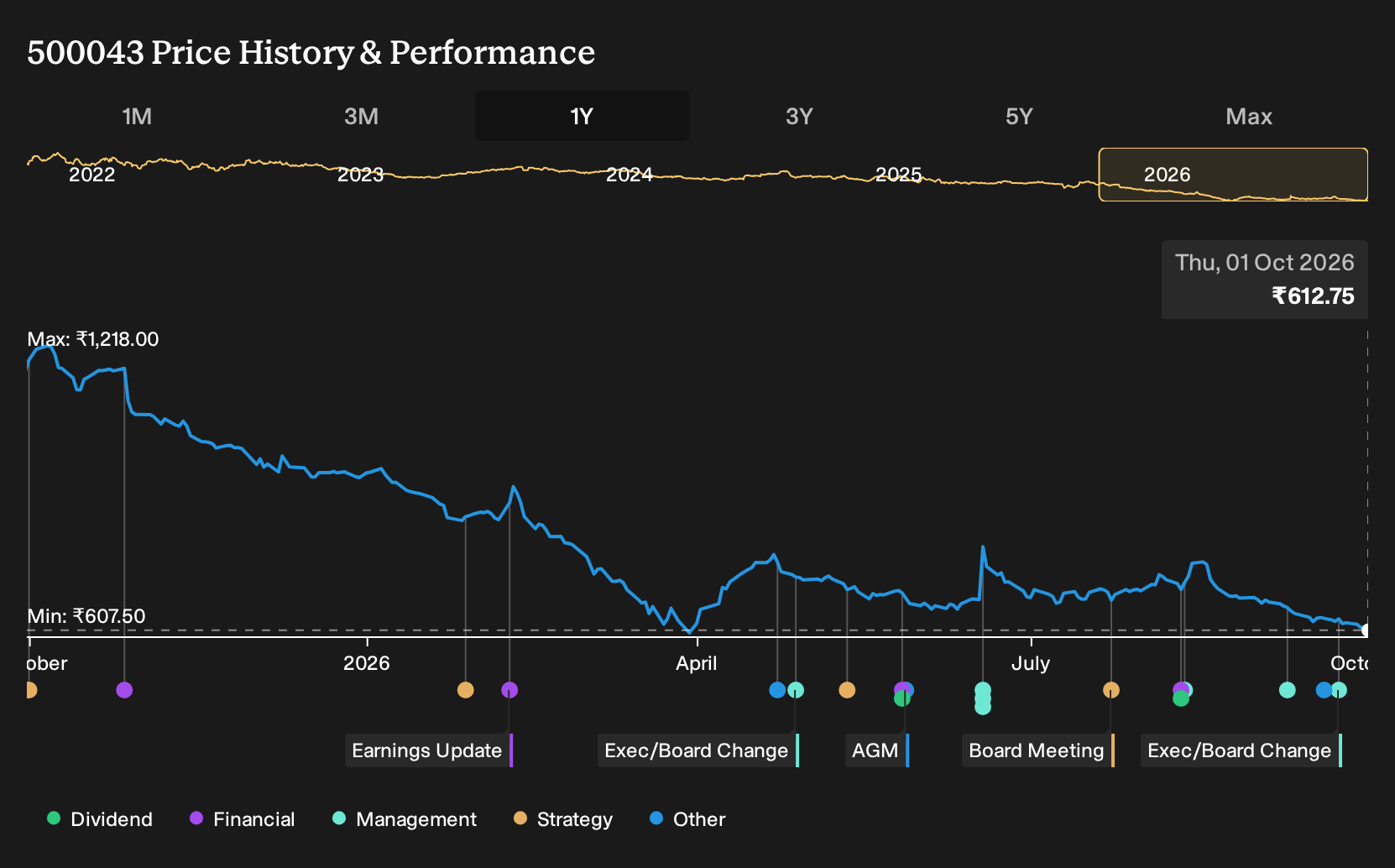Toggle the Dividend legend filter
This screenshot has width=1395, height=868.
pyautogui.click(x=100, y=819)
